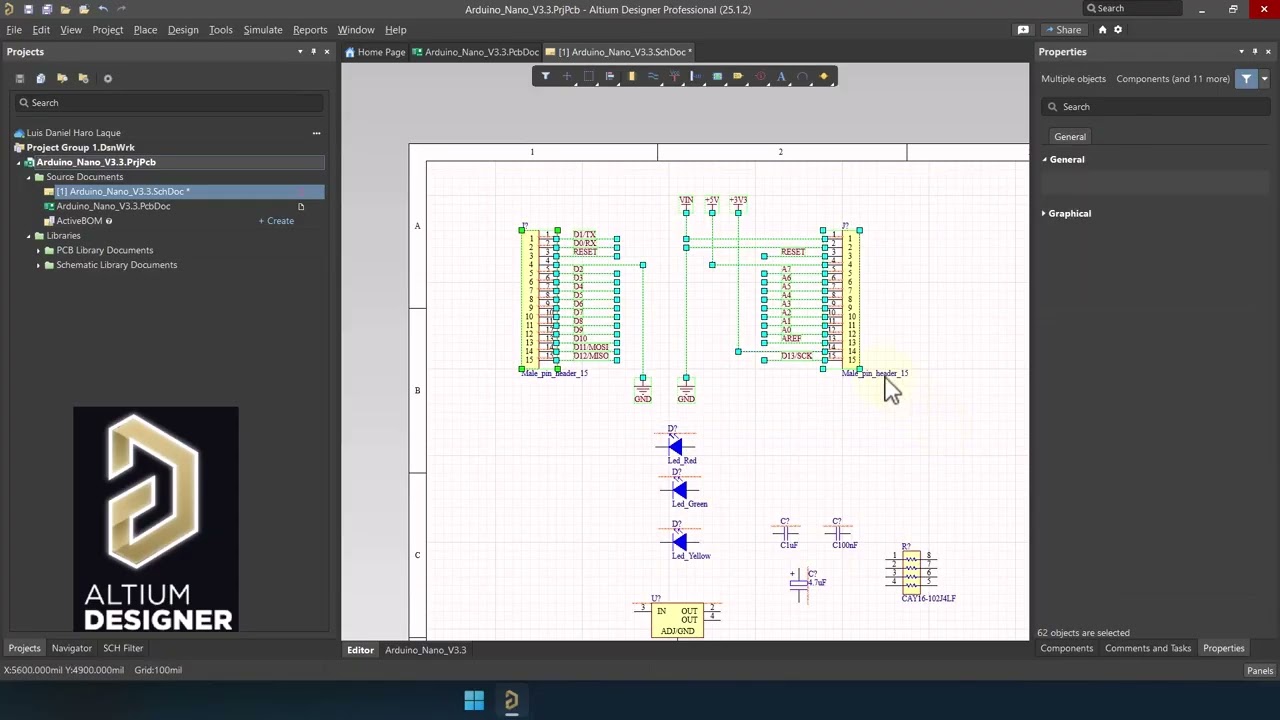The height and width of the screenshot is (720, 1280).
Task: Pin the Properties panel
Action: 1255,52
